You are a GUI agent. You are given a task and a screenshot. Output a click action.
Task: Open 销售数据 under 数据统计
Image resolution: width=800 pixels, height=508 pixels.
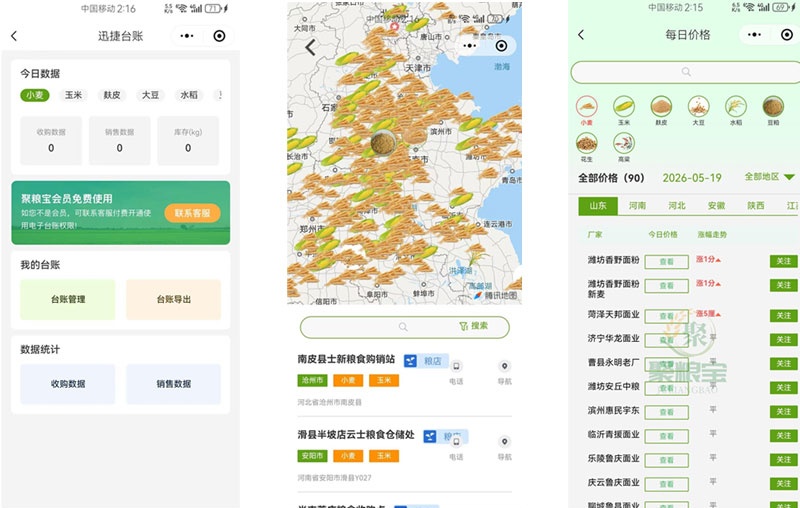(x=173, y=384)
